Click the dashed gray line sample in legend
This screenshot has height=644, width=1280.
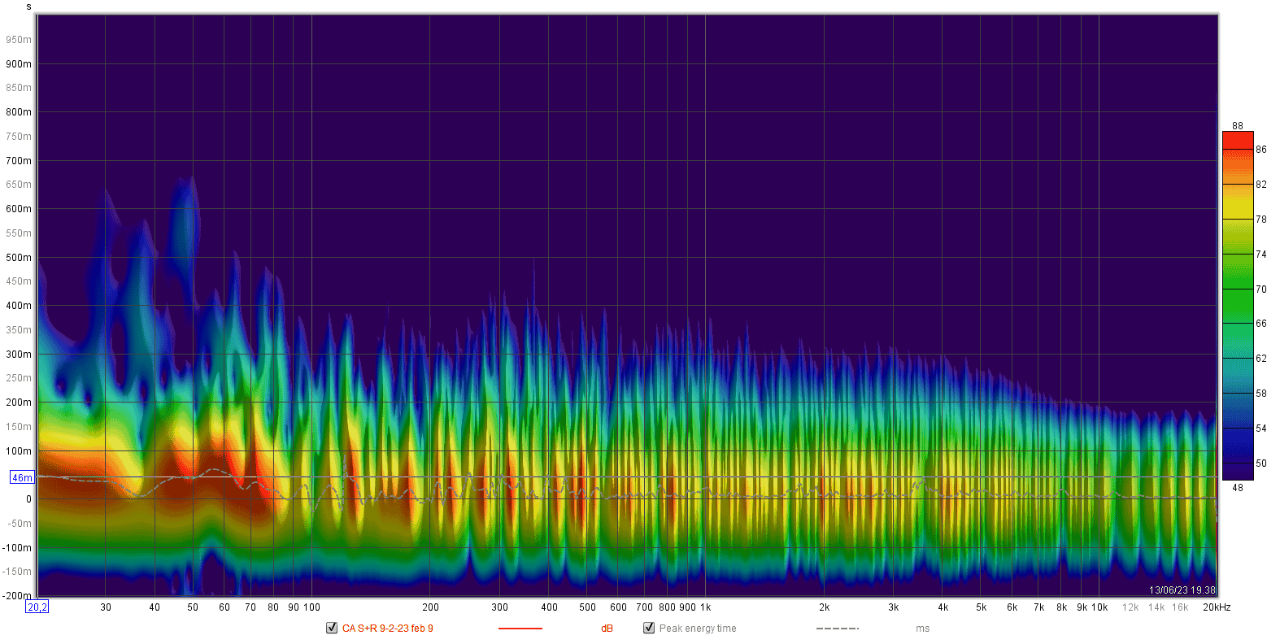click(x=837, y=628)
